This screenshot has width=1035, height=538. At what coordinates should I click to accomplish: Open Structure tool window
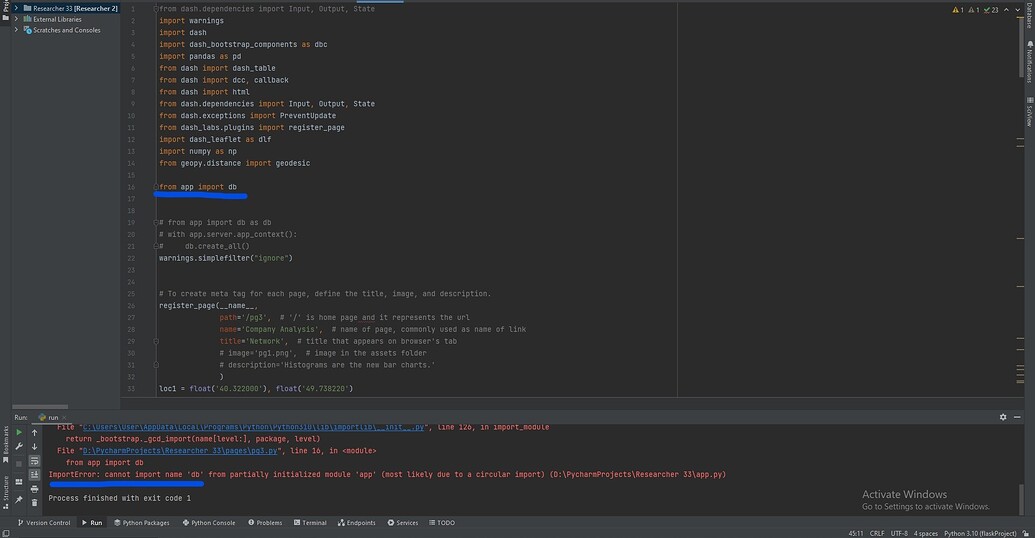pos(5,492)
